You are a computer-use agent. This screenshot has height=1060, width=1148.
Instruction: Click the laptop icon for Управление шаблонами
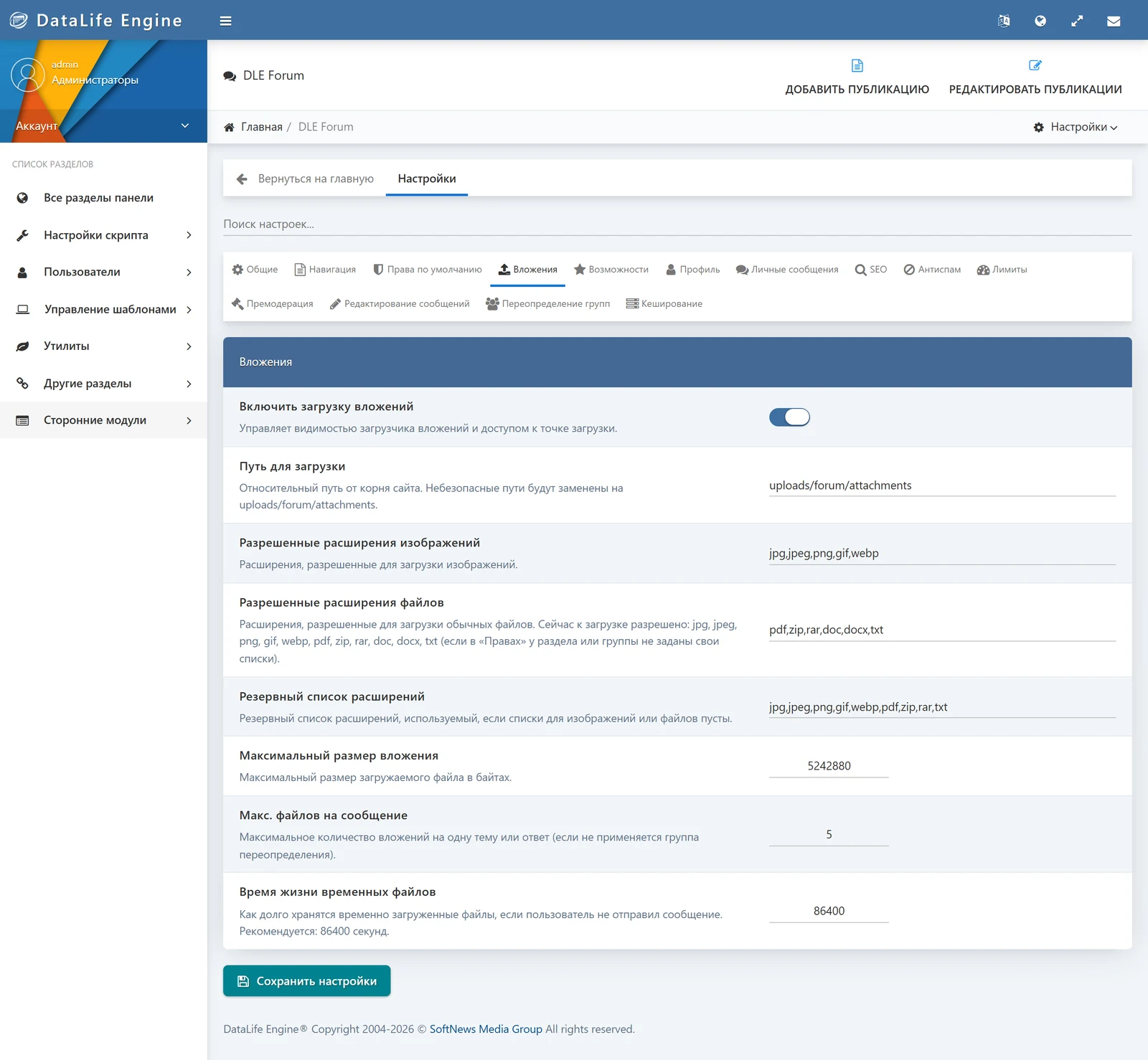[23, 309]
